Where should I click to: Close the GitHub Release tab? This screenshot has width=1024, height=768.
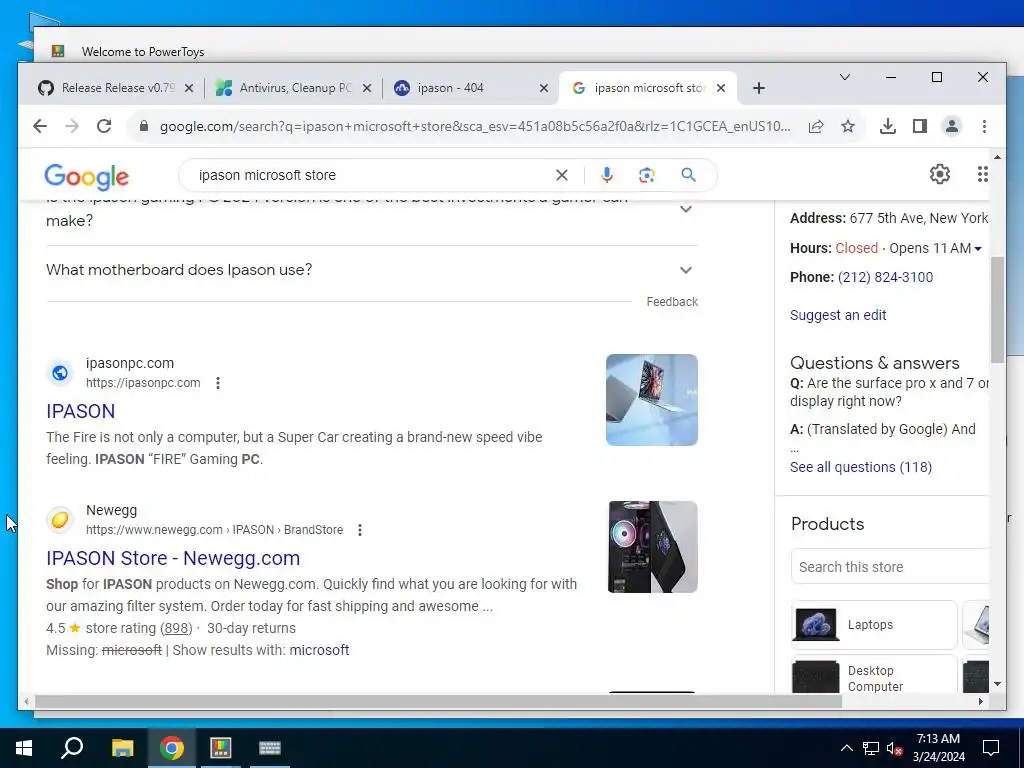pyautogui.click(x=189, y=88)
